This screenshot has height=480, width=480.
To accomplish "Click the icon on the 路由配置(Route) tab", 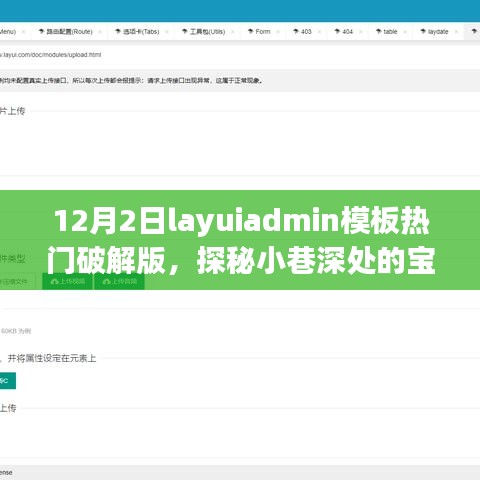I will (x=41, y=31).
